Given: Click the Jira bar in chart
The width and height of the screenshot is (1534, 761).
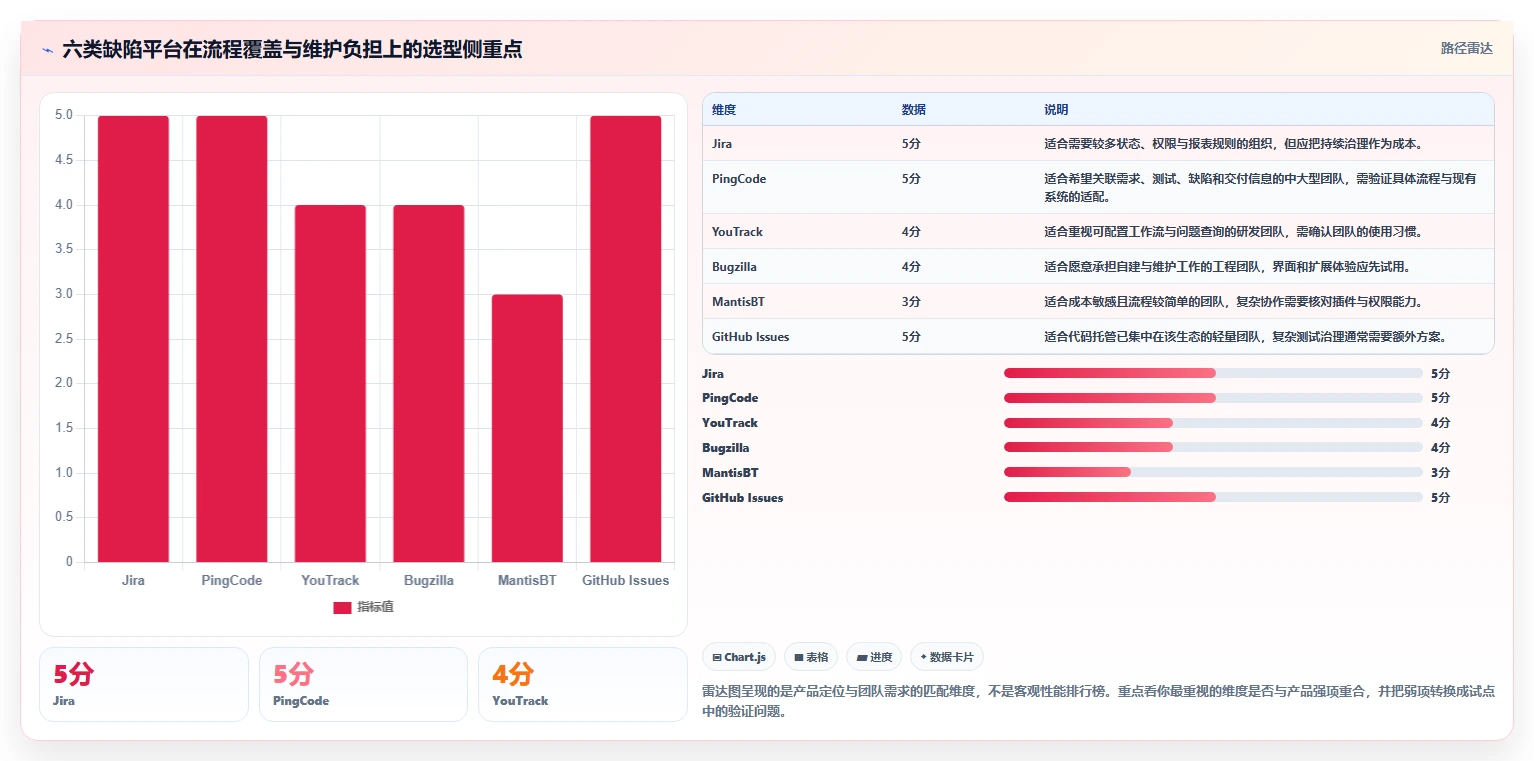Looking at the screenshot, I should click(x=133, y=339).
